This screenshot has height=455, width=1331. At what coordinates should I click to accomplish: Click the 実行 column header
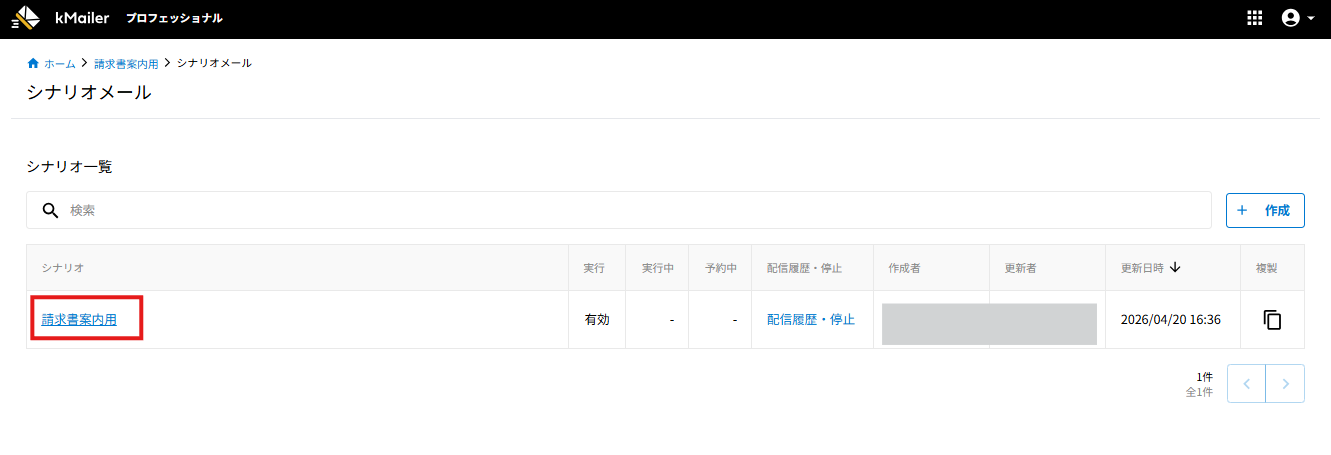(x=594, y=268)
